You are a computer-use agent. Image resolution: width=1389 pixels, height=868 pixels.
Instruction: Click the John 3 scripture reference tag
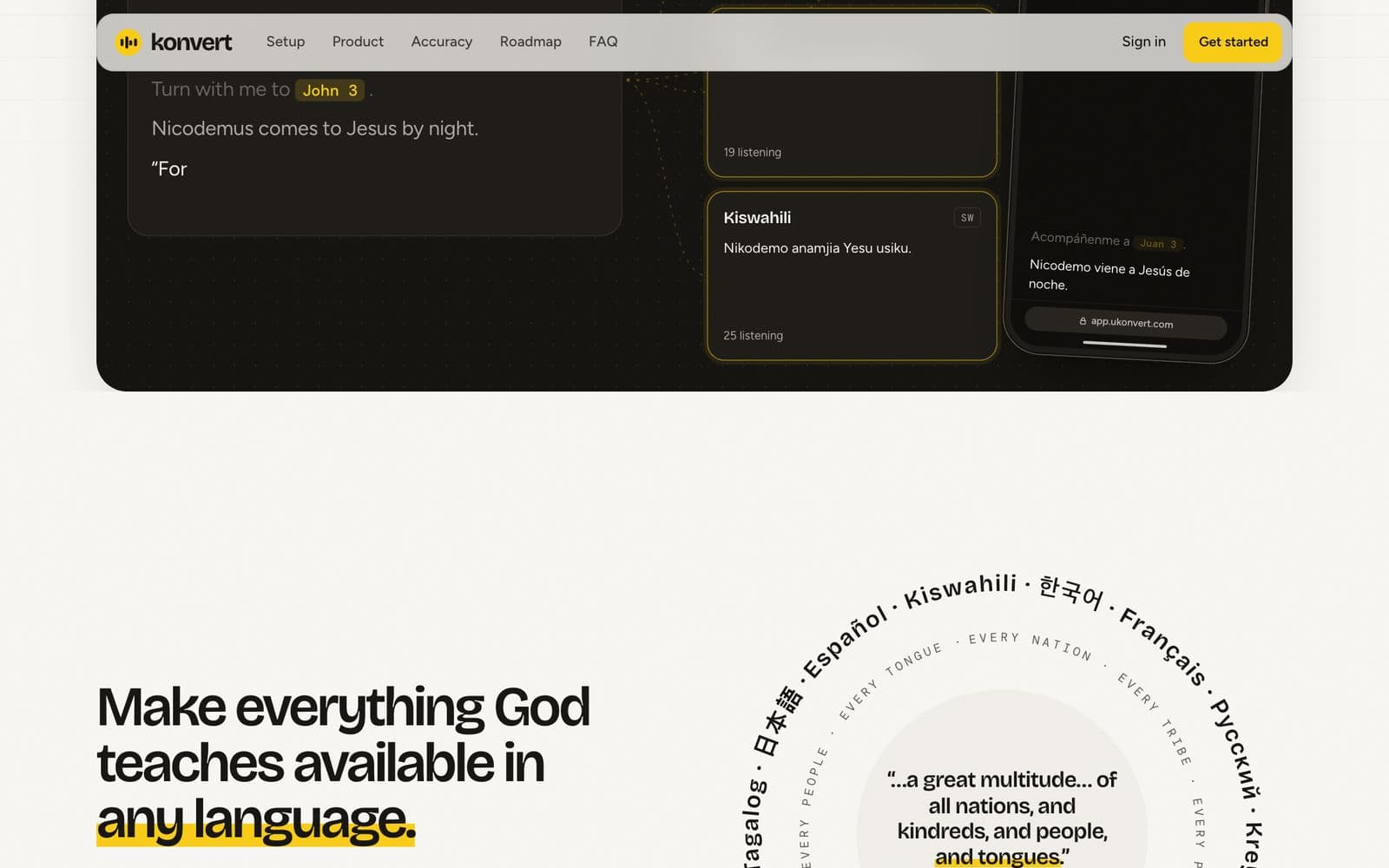coord(330,90)
